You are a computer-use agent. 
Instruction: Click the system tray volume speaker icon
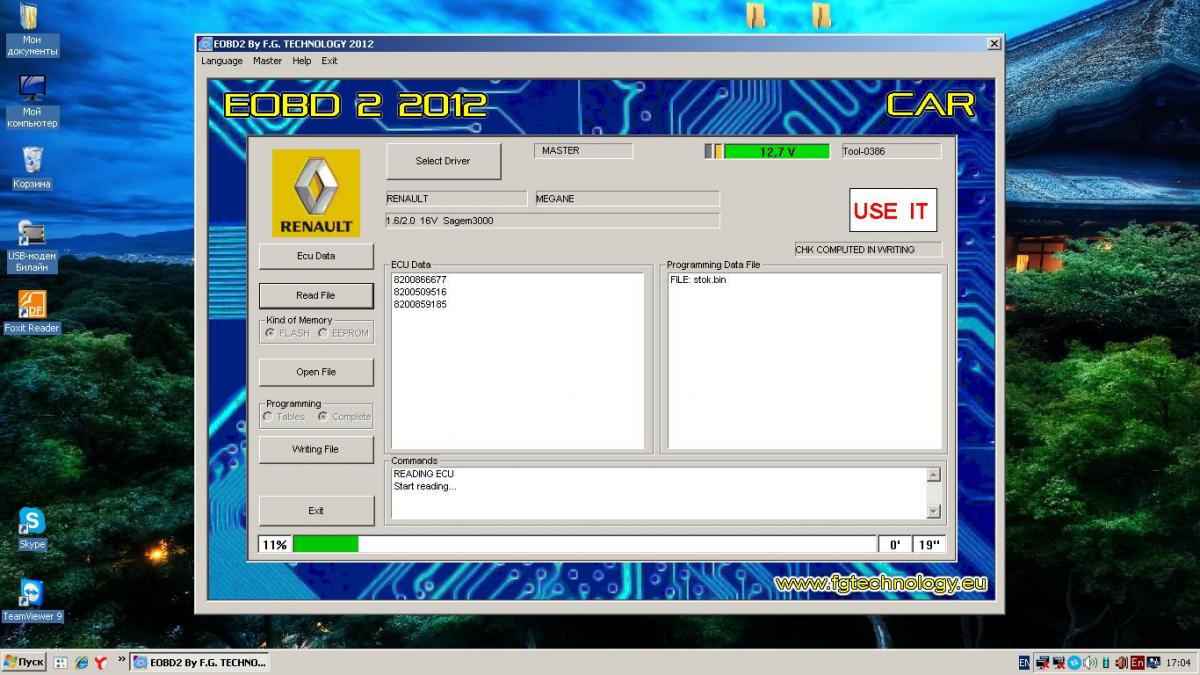[1090, 662]
